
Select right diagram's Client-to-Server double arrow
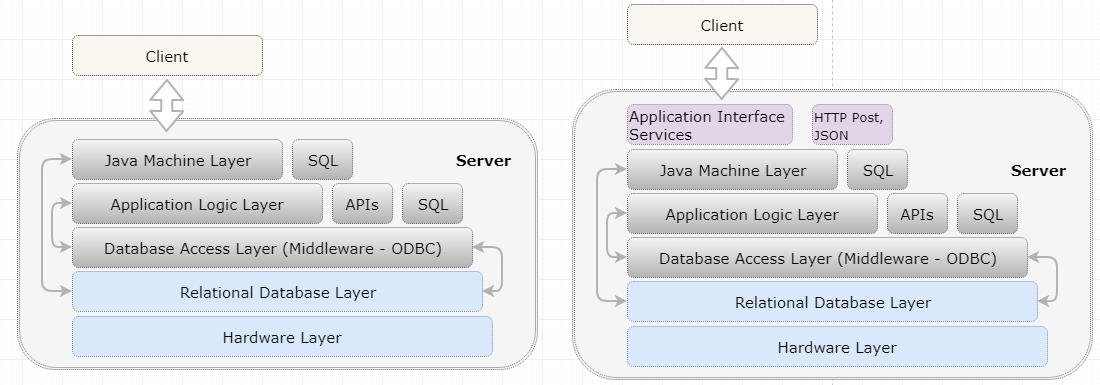tap(721, 73)
